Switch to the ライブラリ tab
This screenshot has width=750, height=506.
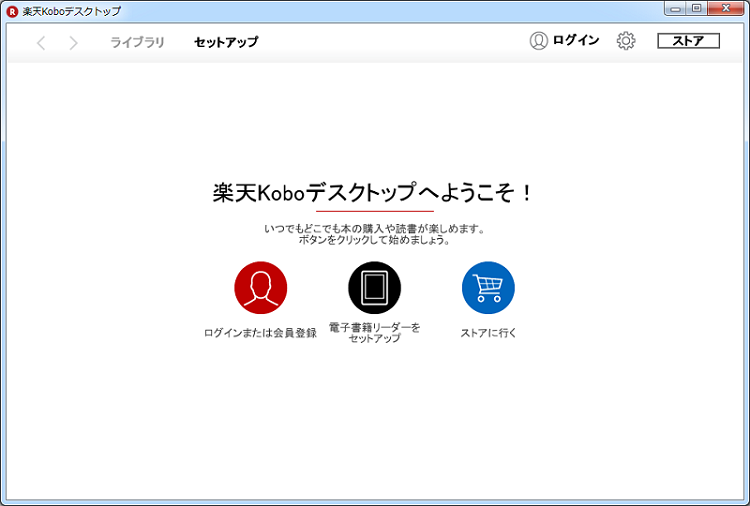pyautogui.click(x=137, y=42)
